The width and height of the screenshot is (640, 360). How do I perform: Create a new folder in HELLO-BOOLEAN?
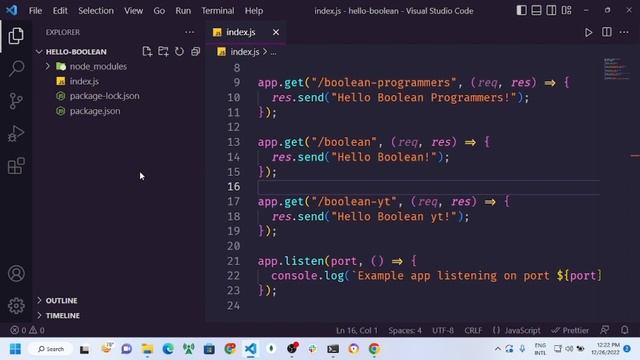click(163, 51)
